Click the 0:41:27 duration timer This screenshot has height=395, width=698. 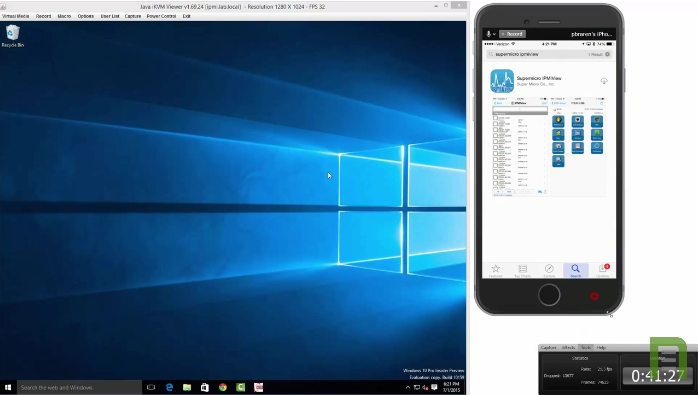click(657, 376)
